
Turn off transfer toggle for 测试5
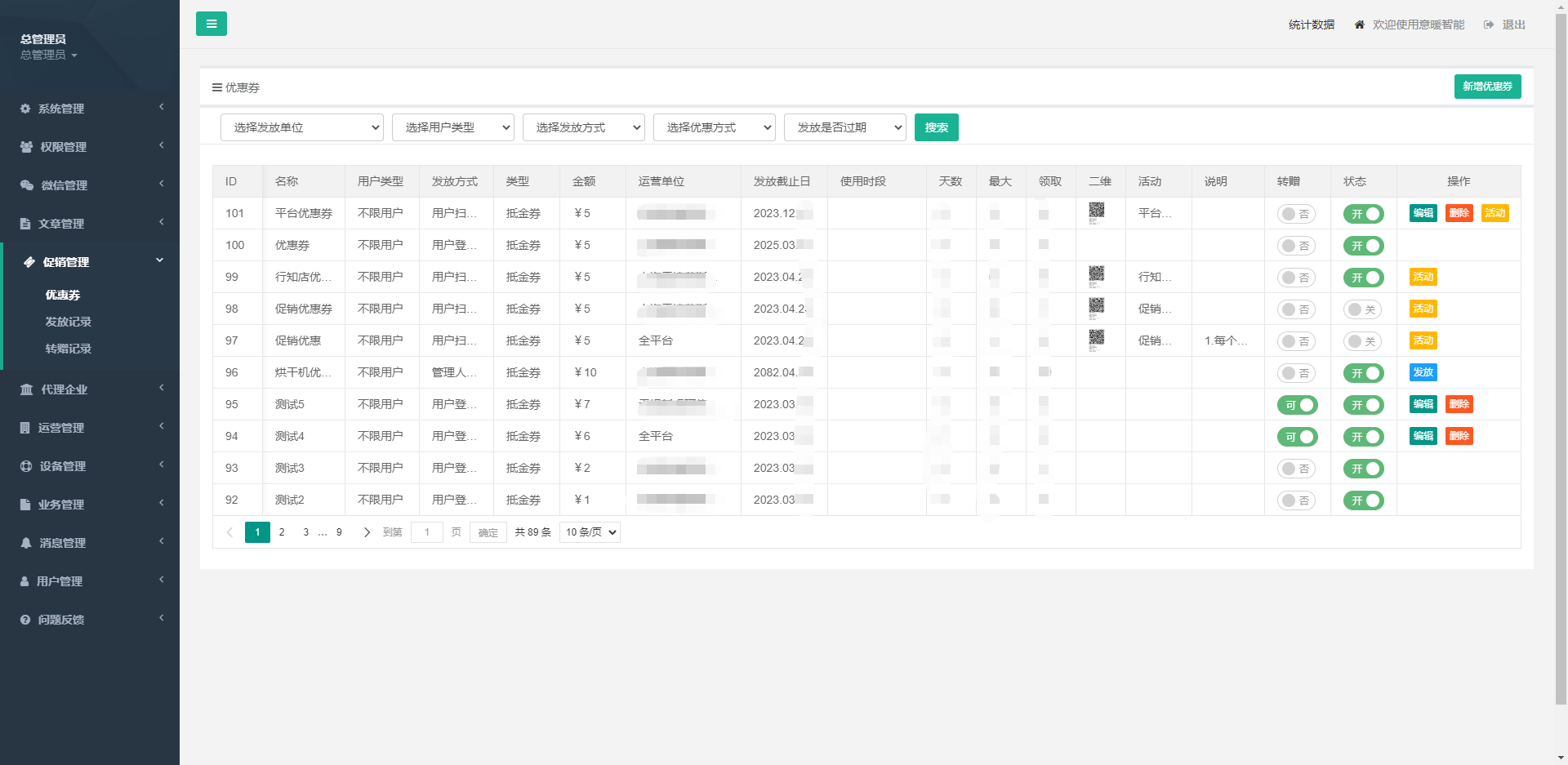coord(1297,405)
